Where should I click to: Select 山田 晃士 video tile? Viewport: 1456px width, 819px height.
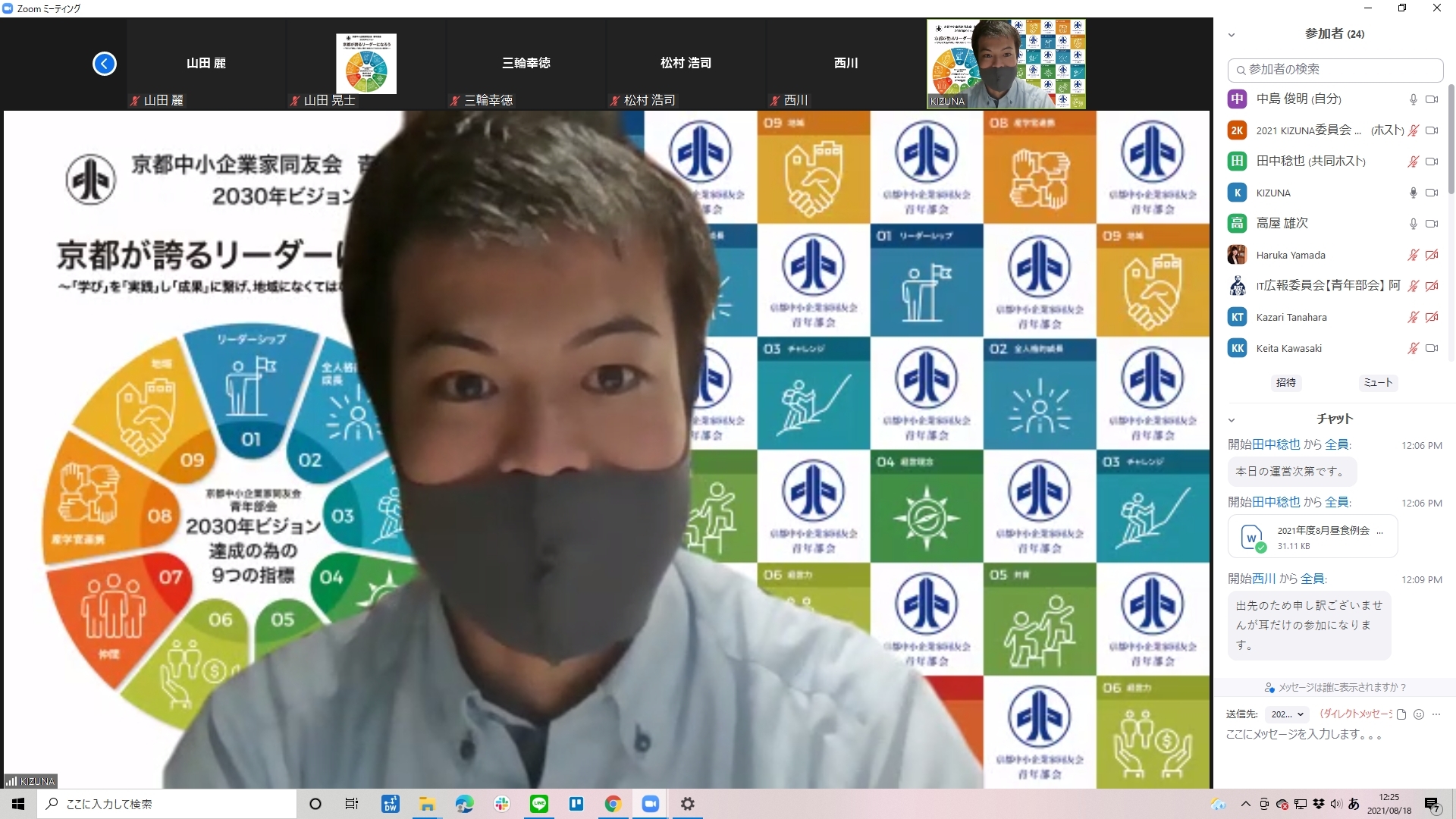[366, 64]
